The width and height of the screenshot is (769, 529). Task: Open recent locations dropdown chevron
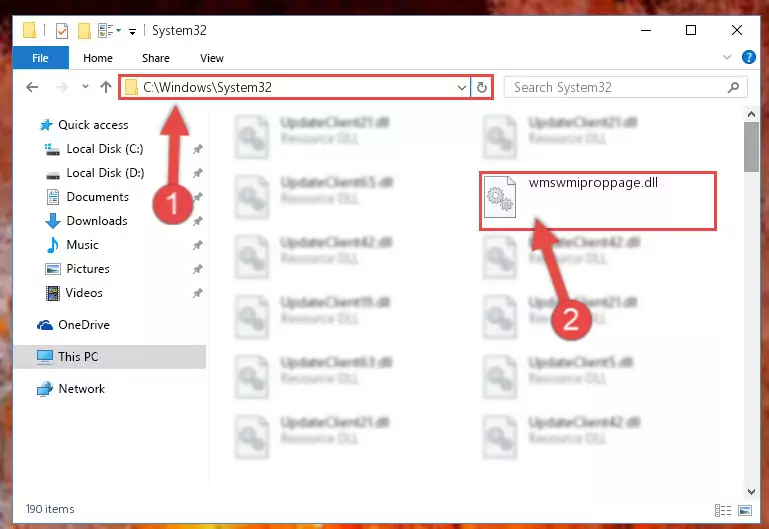tap(85, 87)
